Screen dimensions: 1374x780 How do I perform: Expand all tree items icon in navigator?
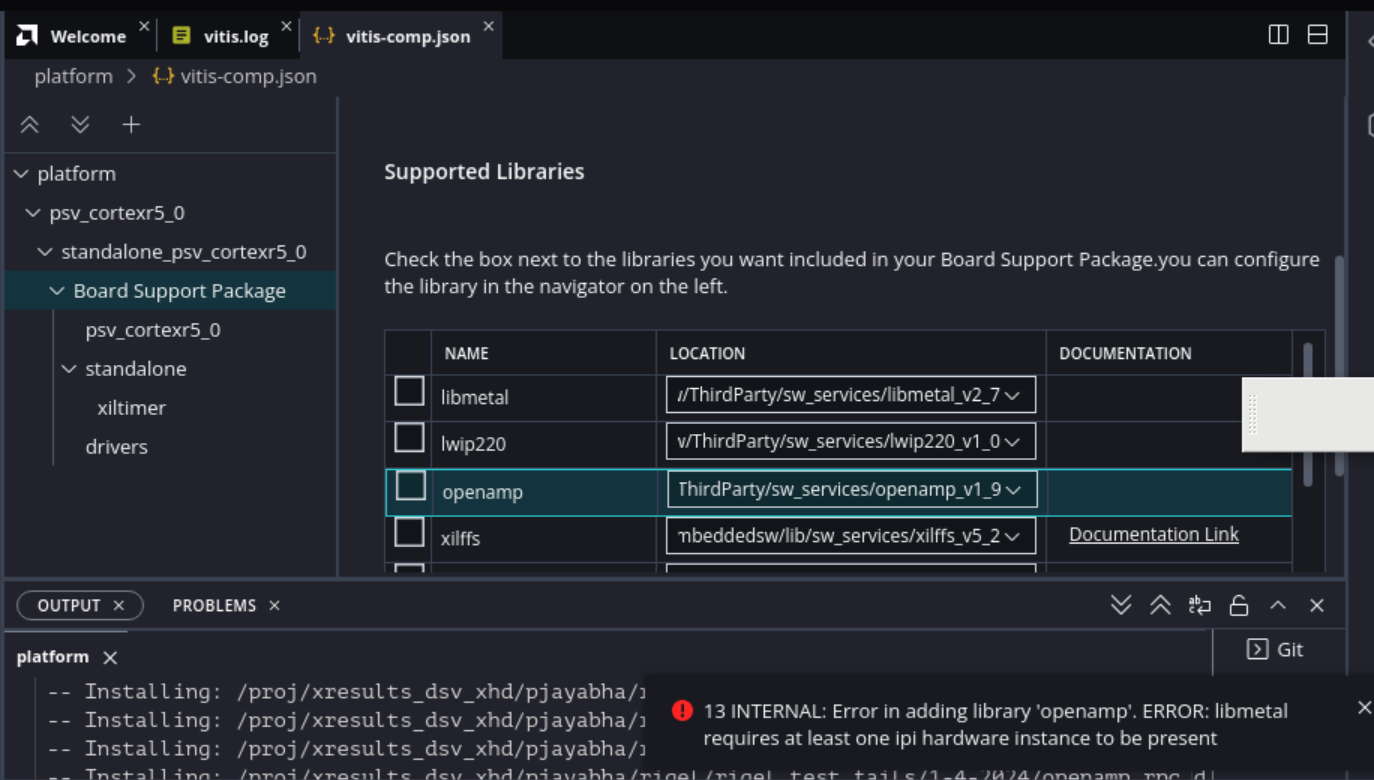coord(80,125)
